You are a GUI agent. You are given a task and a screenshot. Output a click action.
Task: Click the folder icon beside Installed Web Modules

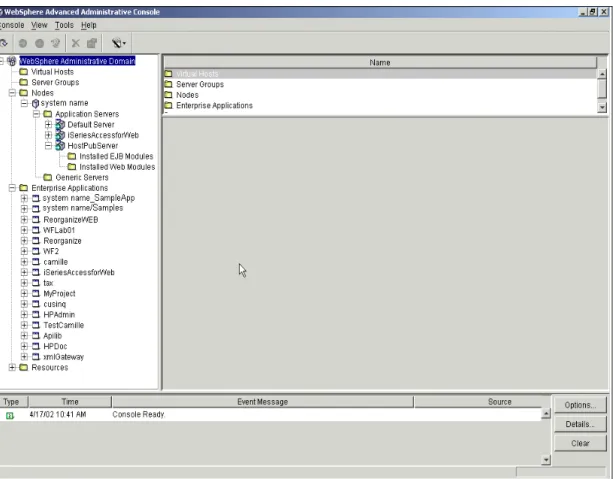(72, 167)
